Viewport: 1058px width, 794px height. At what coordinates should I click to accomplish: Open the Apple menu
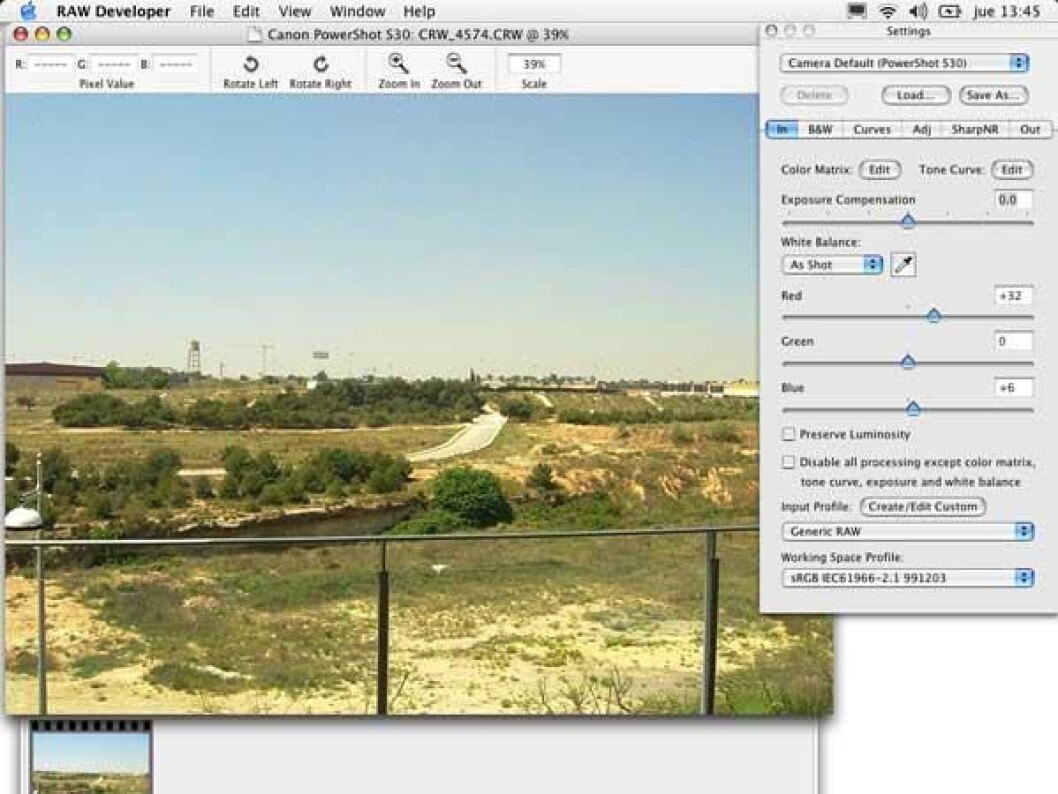(x=28, y=11)
